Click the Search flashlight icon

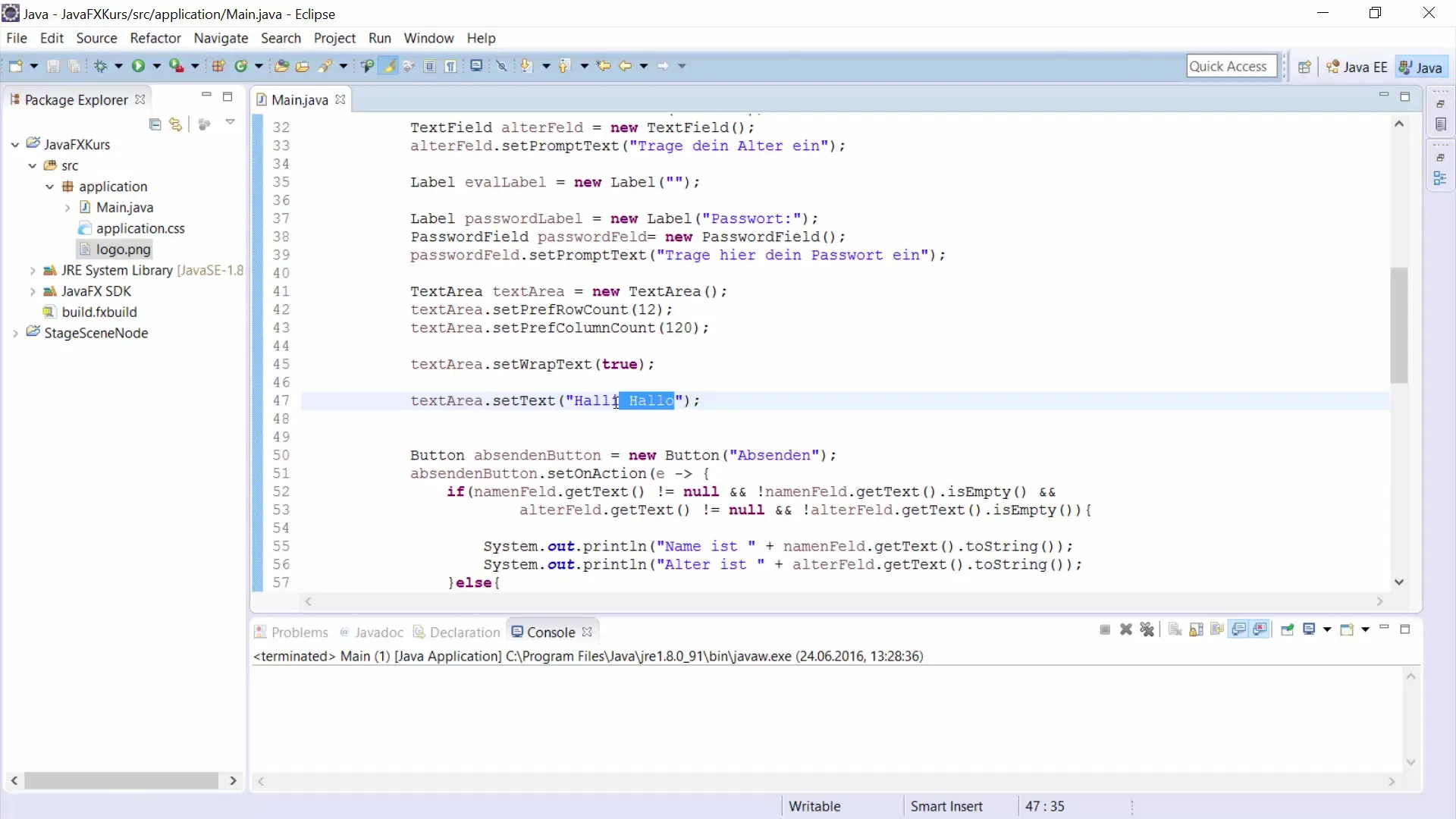[325, 66]
